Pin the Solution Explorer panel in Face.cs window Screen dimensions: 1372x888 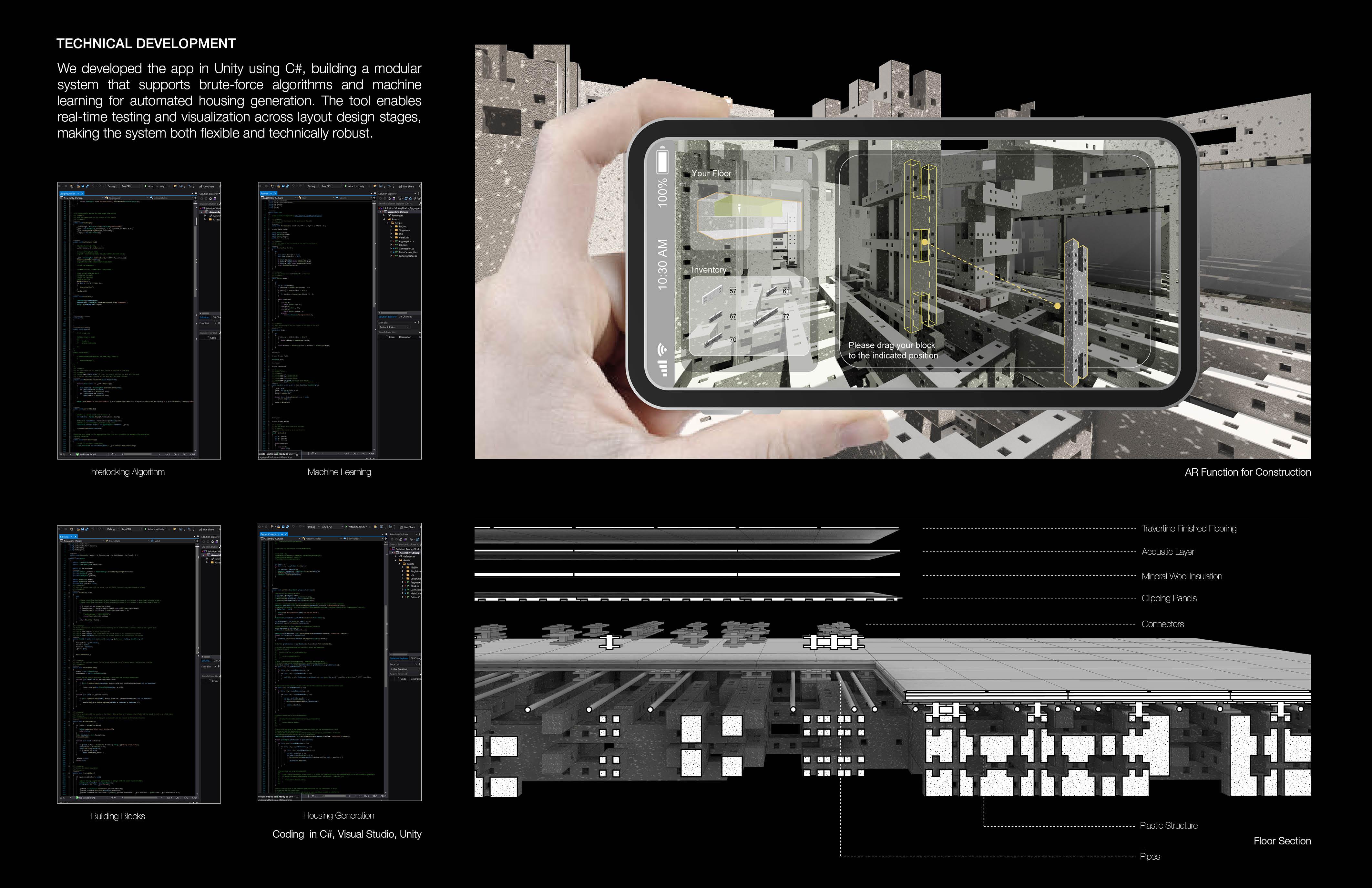click(419, 194)
